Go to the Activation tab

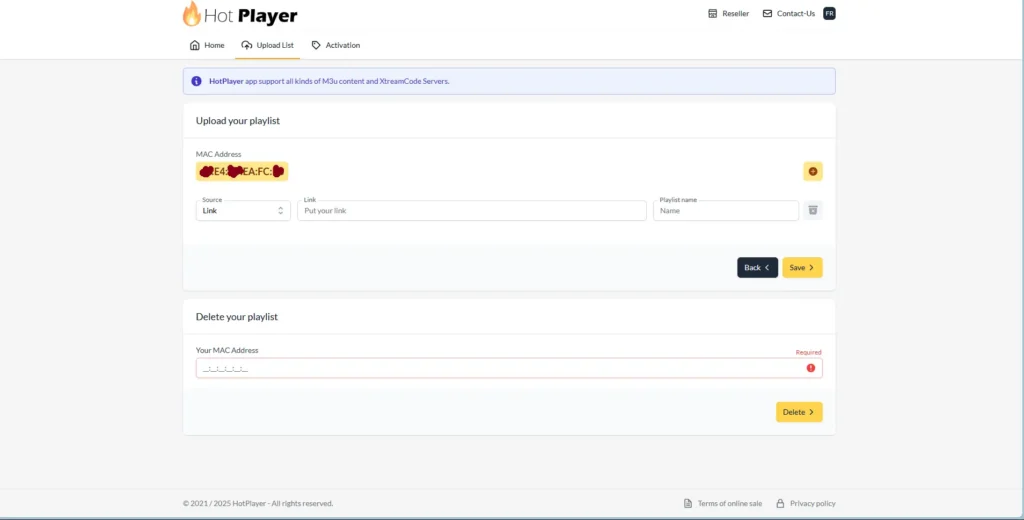tap(336, 45)
